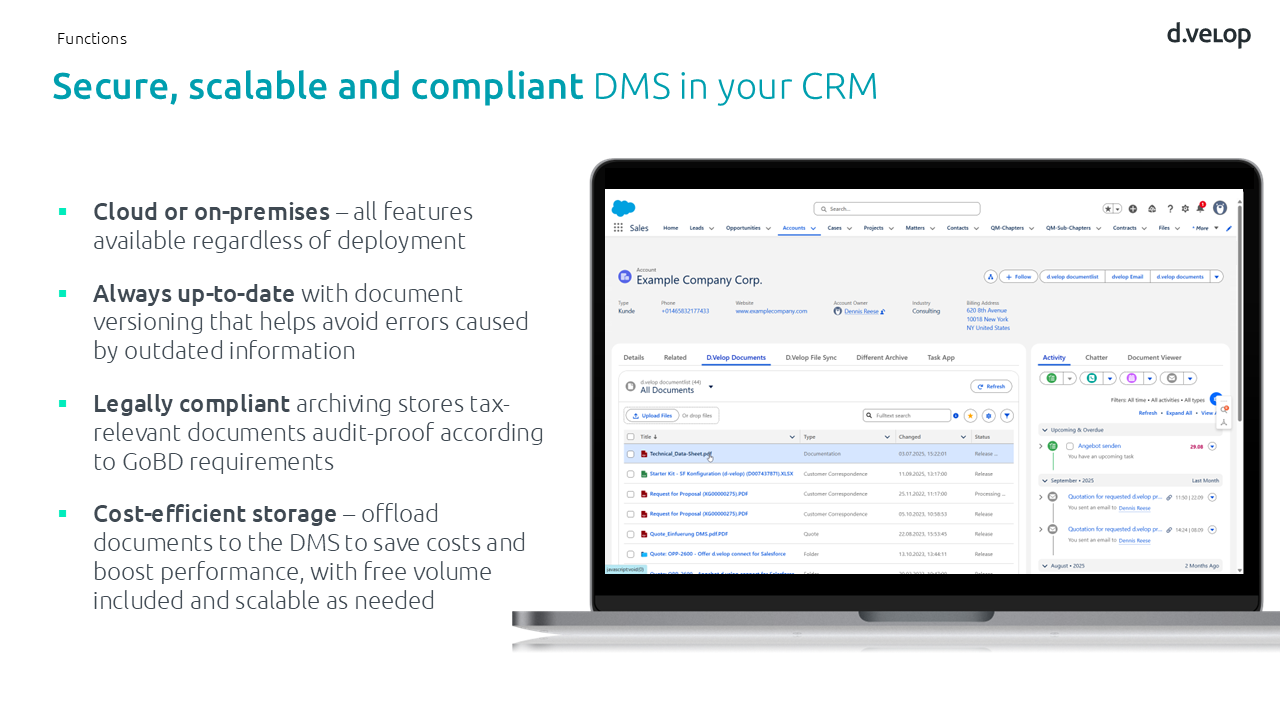Screen dimensions: 1280x720
Task: Switch to the D.Velop File Sync tab
Action: [x=810, y=357]
